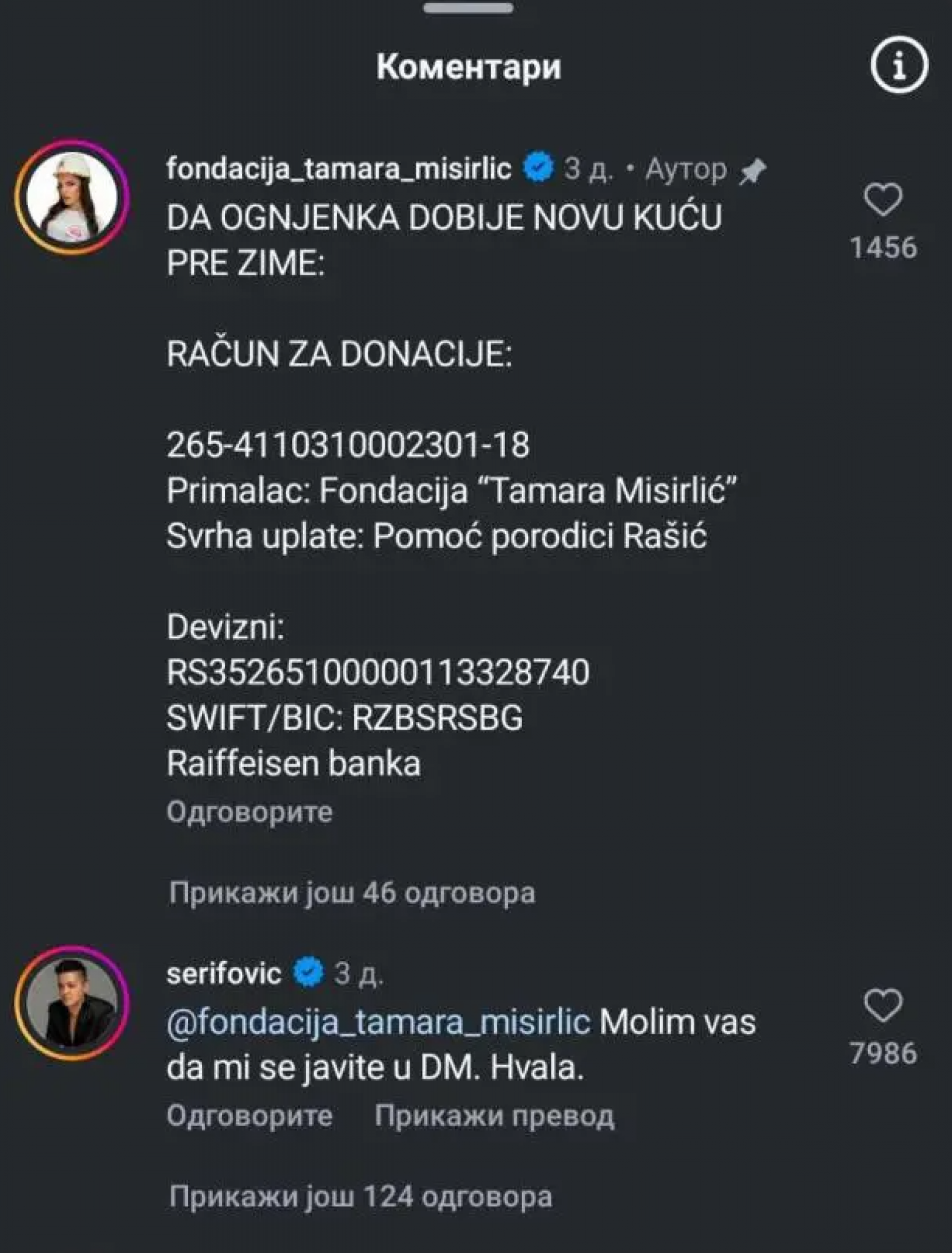
Task: Open the fondacija_tamara_misirlic username link
Action: click(x=338, y=168)
